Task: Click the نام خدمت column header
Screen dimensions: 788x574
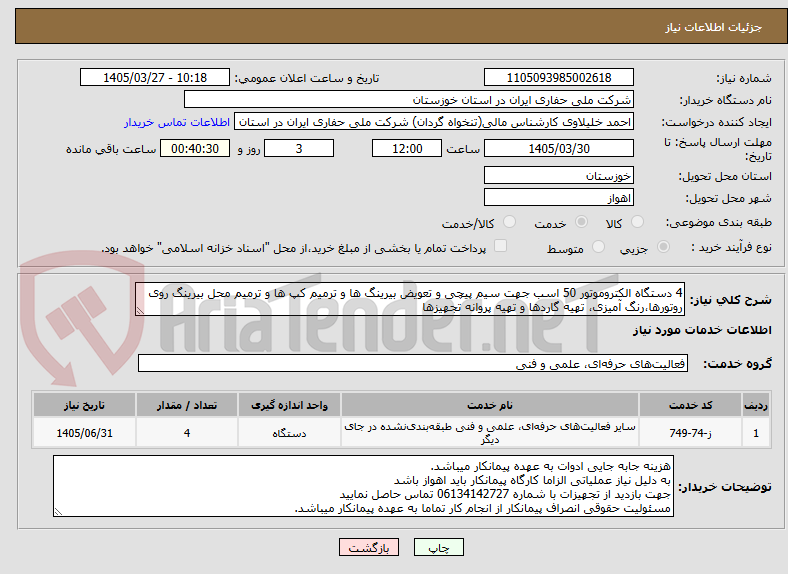Action: click(x=489, y=405)
